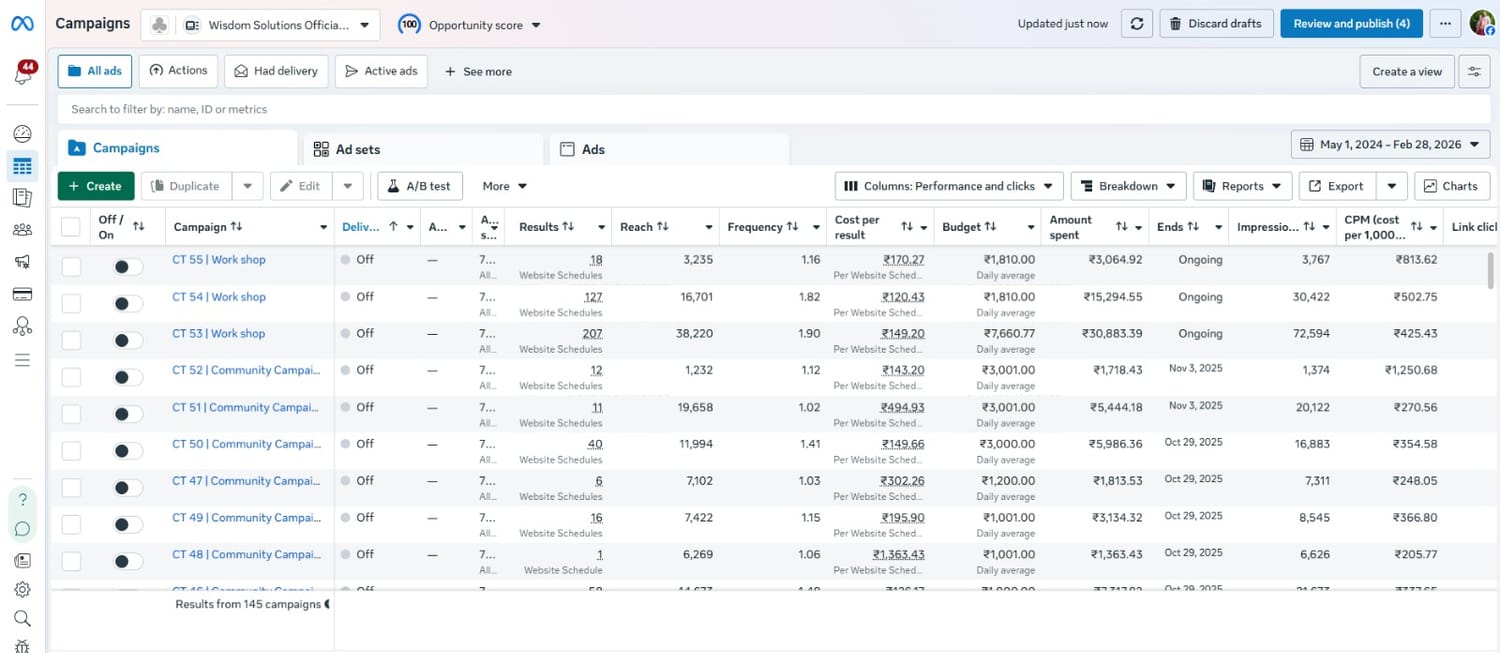Expand the Columns: Performance and clicks dropdown
The height and width of the screenshot is (653, 1500).
point(948,186)
